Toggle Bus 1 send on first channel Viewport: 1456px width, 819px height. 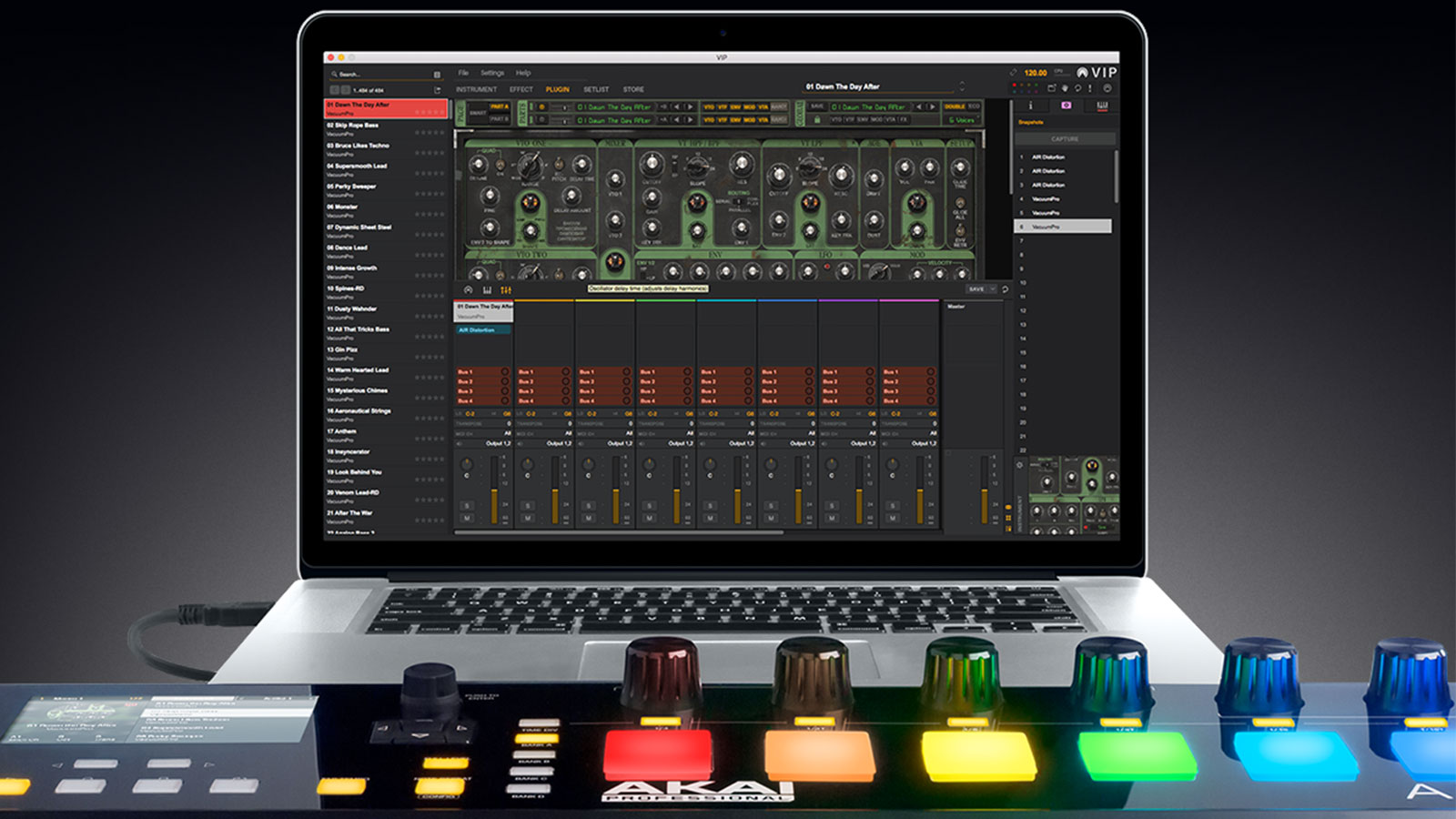(x=504, y=372)
